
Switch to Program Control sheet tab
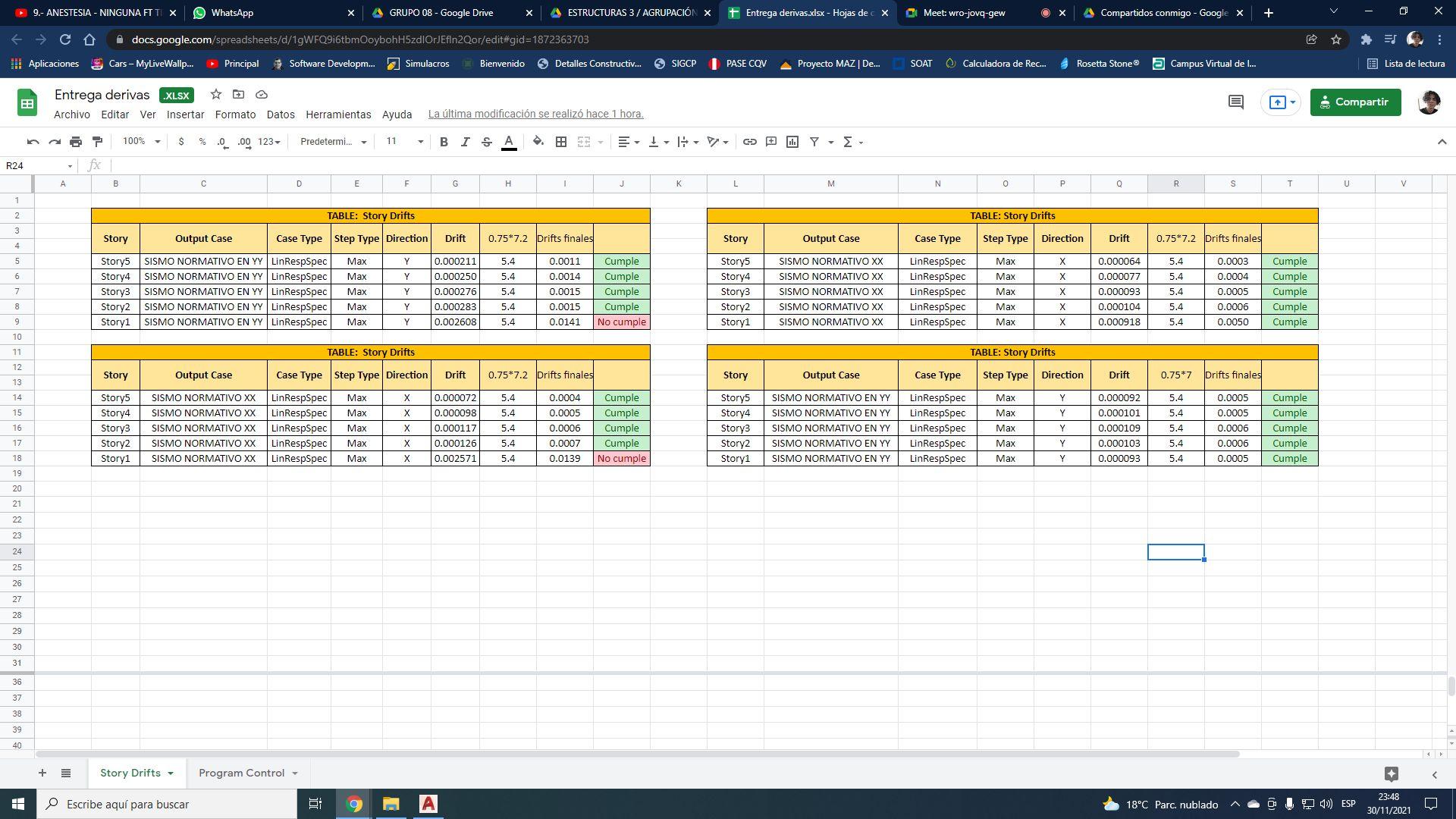click(x=241, y=773)
